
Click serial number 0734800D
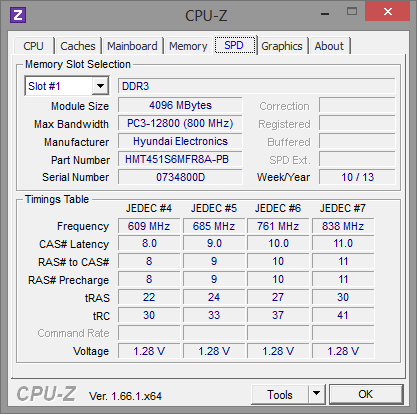coord(180,177)
